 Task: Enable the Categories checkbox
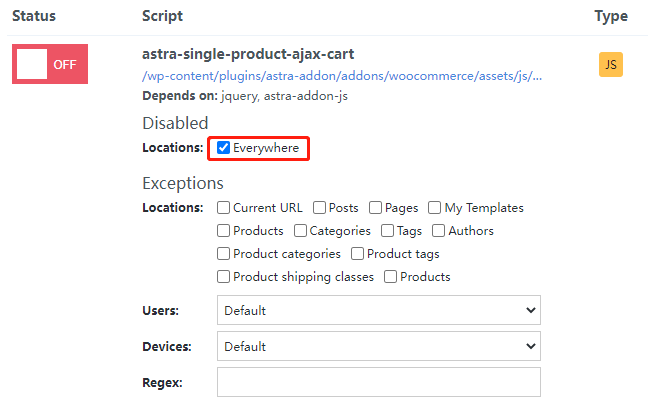[x=301, y=231]
